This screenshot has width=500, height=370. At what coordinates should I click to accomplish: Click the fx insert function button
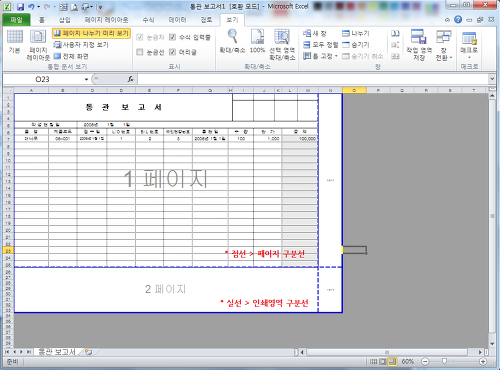point(131,79)
